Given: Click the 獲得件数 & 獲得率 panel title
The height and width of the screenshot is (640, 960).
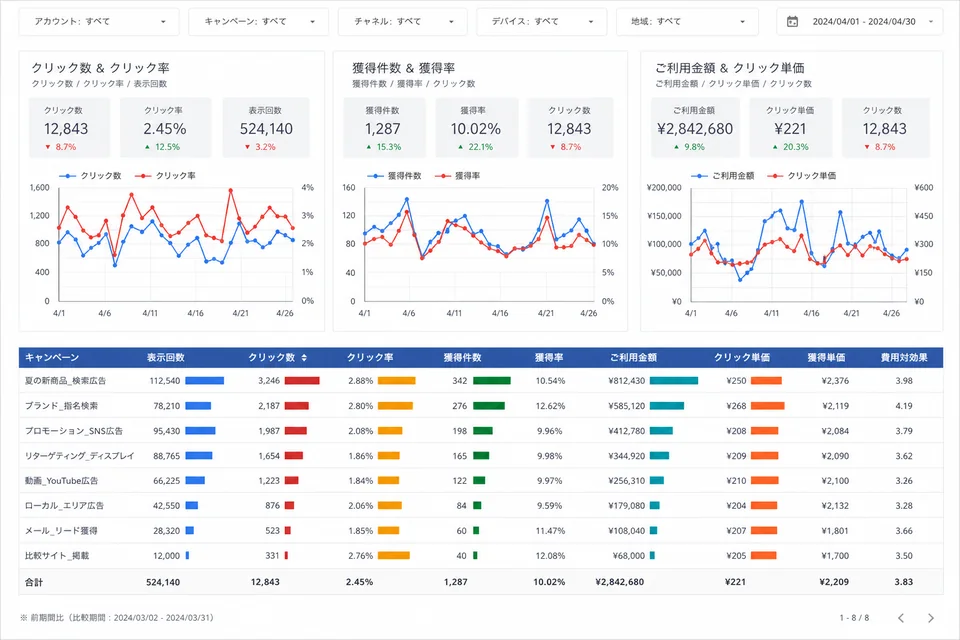Looking at the screenshot, I should 403,68.
